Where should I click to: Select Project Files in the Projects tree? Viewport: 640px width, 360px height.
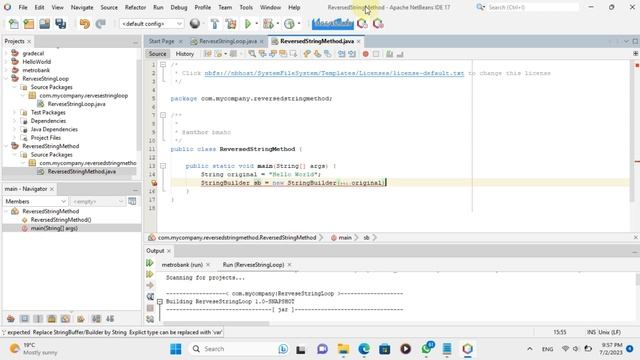[x=46, y=138]
